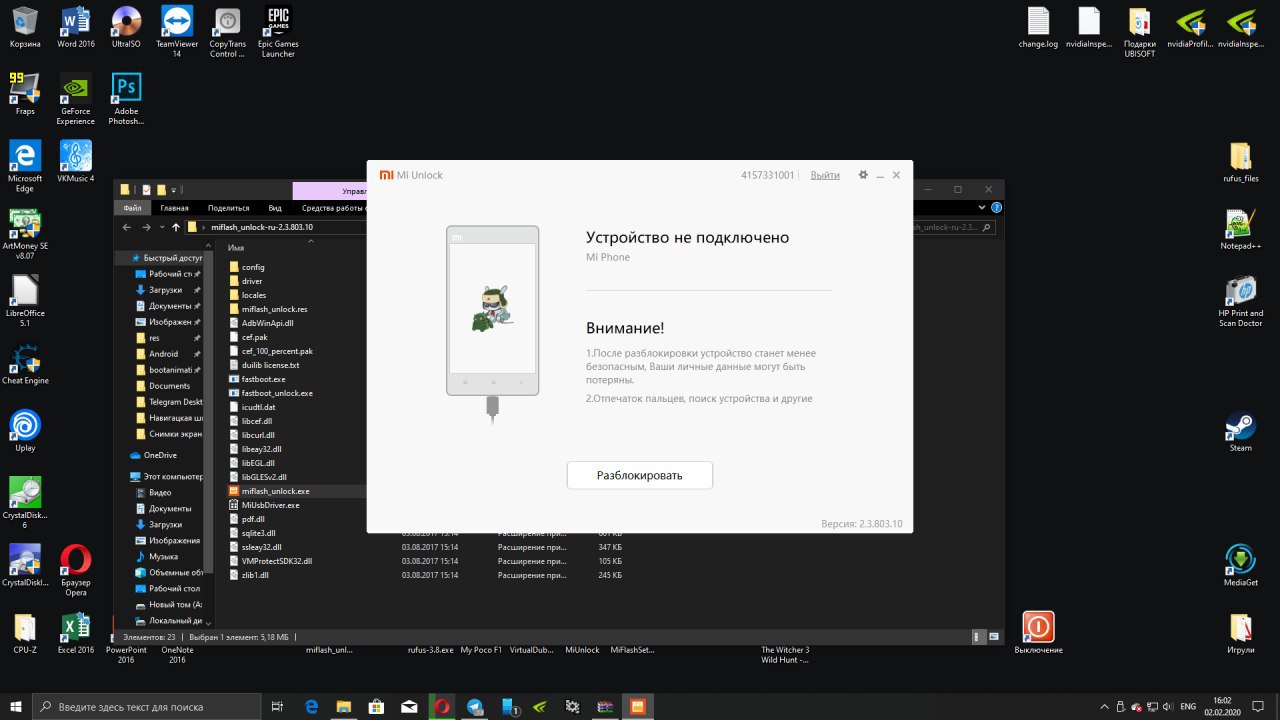Open the rufus_files desktop folder
The width and height of the screenshot is (1280, 720).
1241,162
